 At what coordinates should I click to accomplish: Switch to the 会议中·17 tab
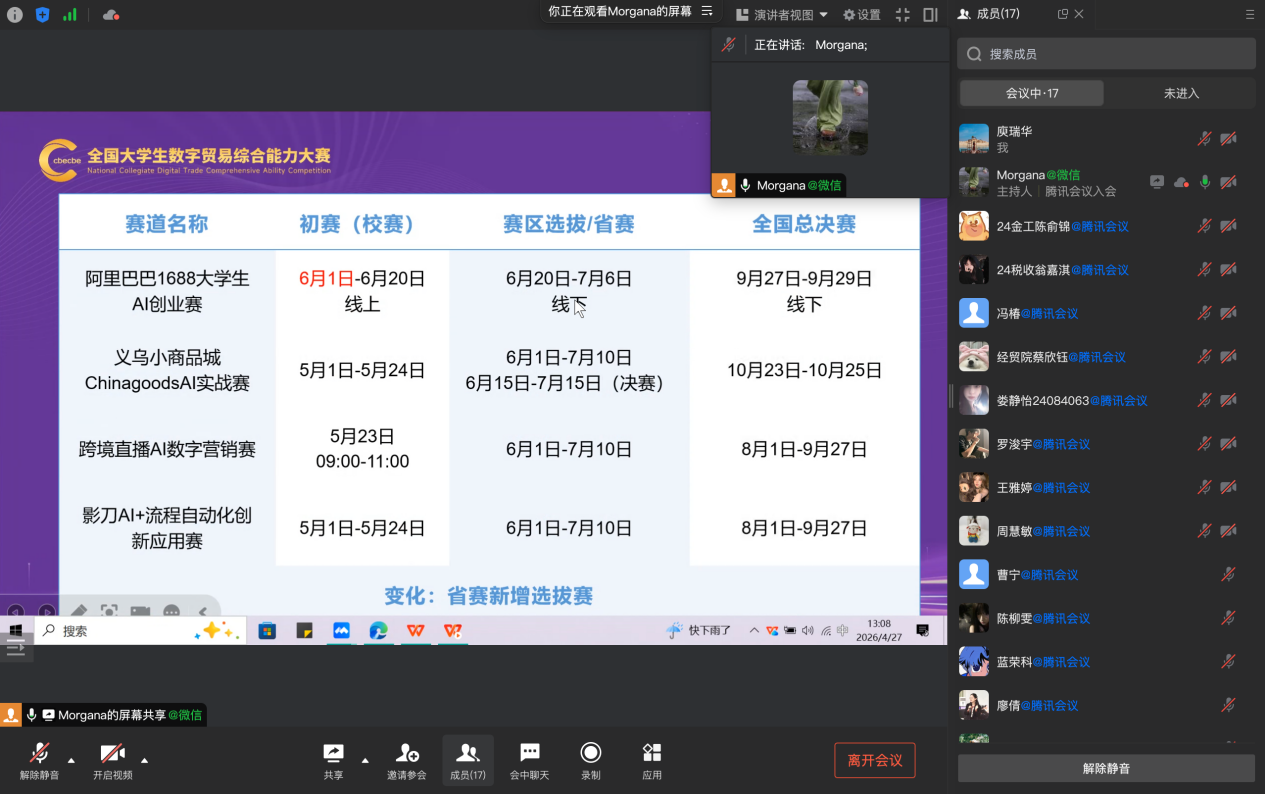1032,93
